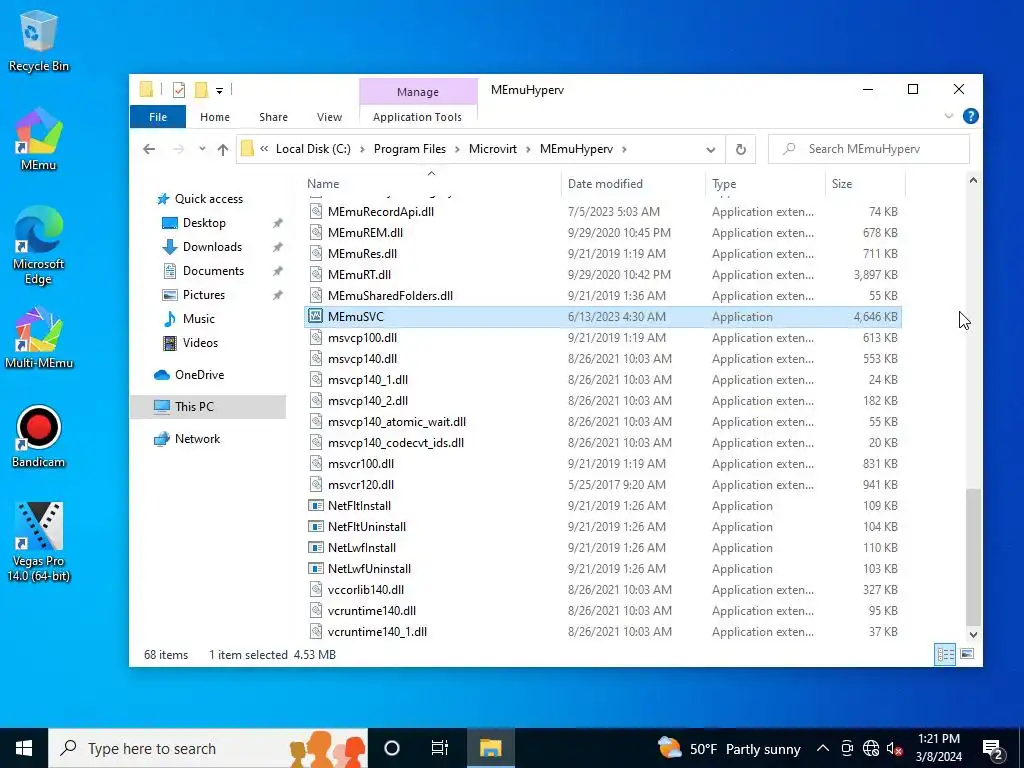Select OneDrive in the navigation pane

tap(199, 375)
